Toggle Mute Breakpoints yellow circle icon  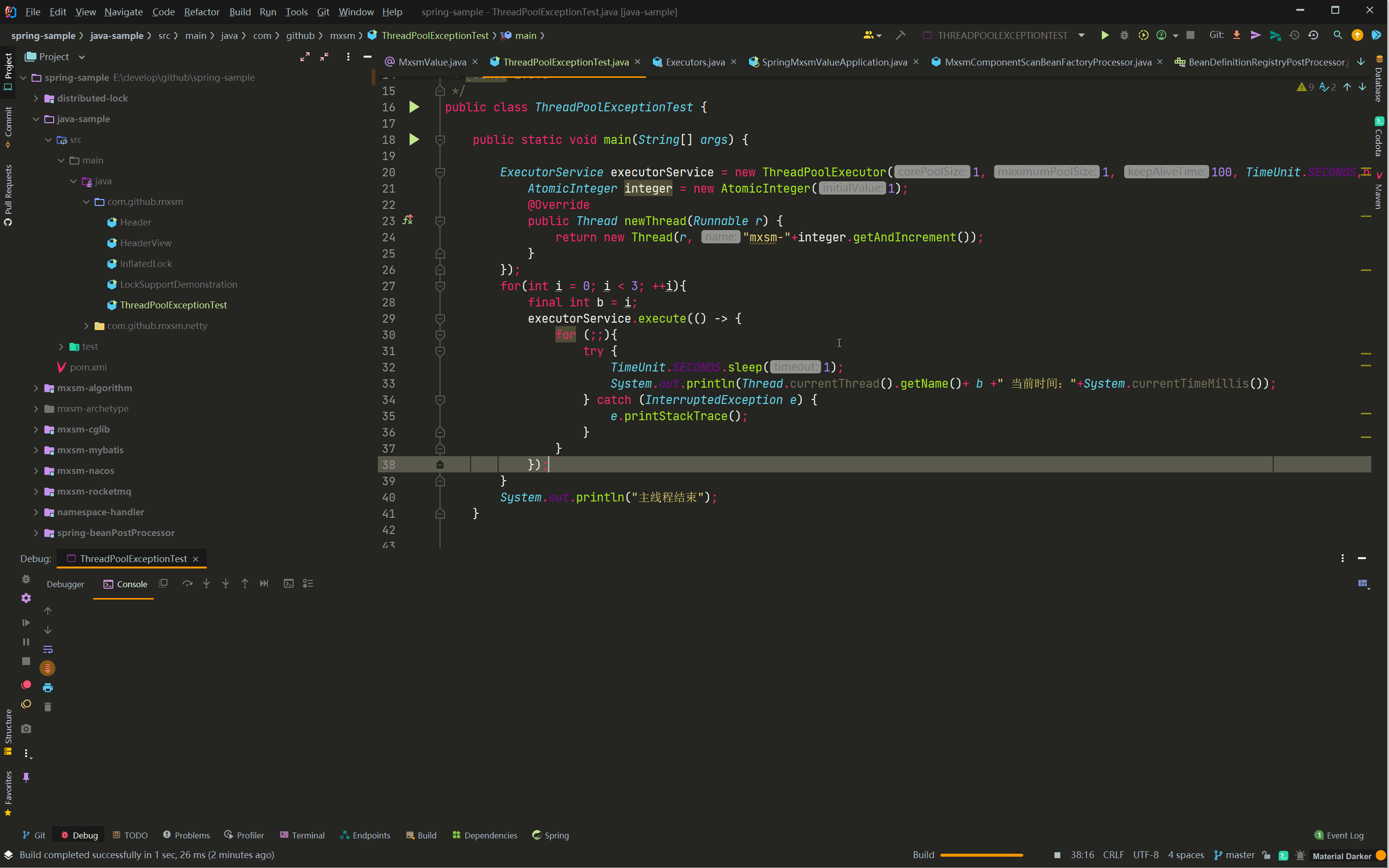(x=26, y=704)
